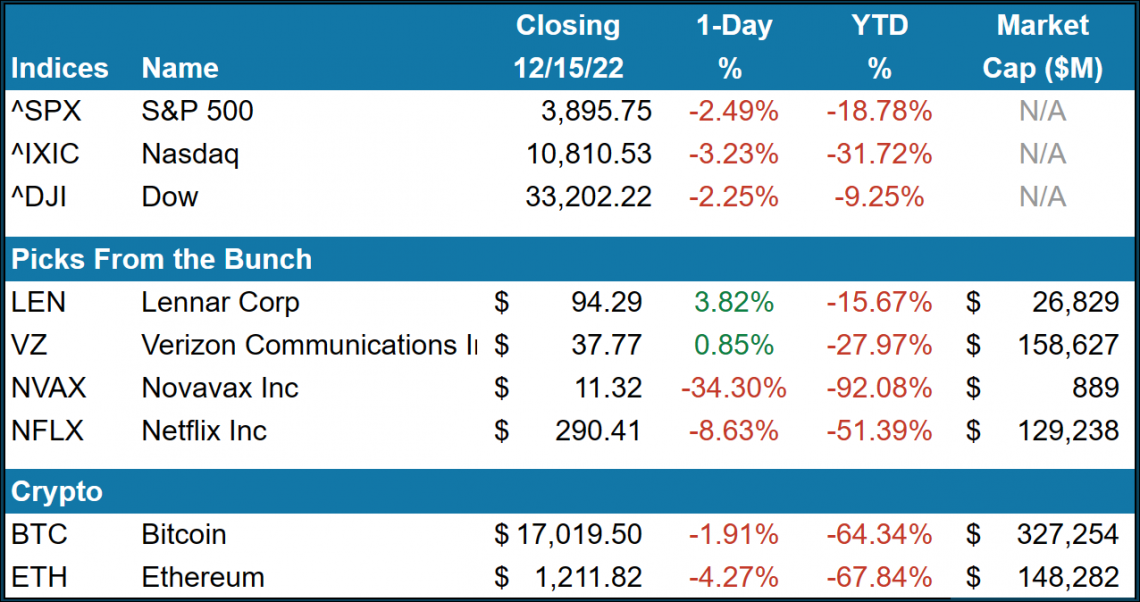Click the LEN ticker symbol
The image size is (1140, 602).
coord(39,301)
